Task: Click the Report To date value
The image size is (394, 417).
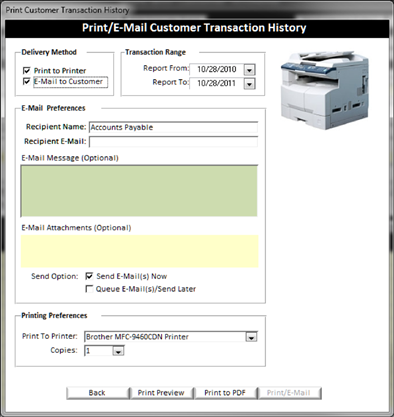Action: coord(217,83)
